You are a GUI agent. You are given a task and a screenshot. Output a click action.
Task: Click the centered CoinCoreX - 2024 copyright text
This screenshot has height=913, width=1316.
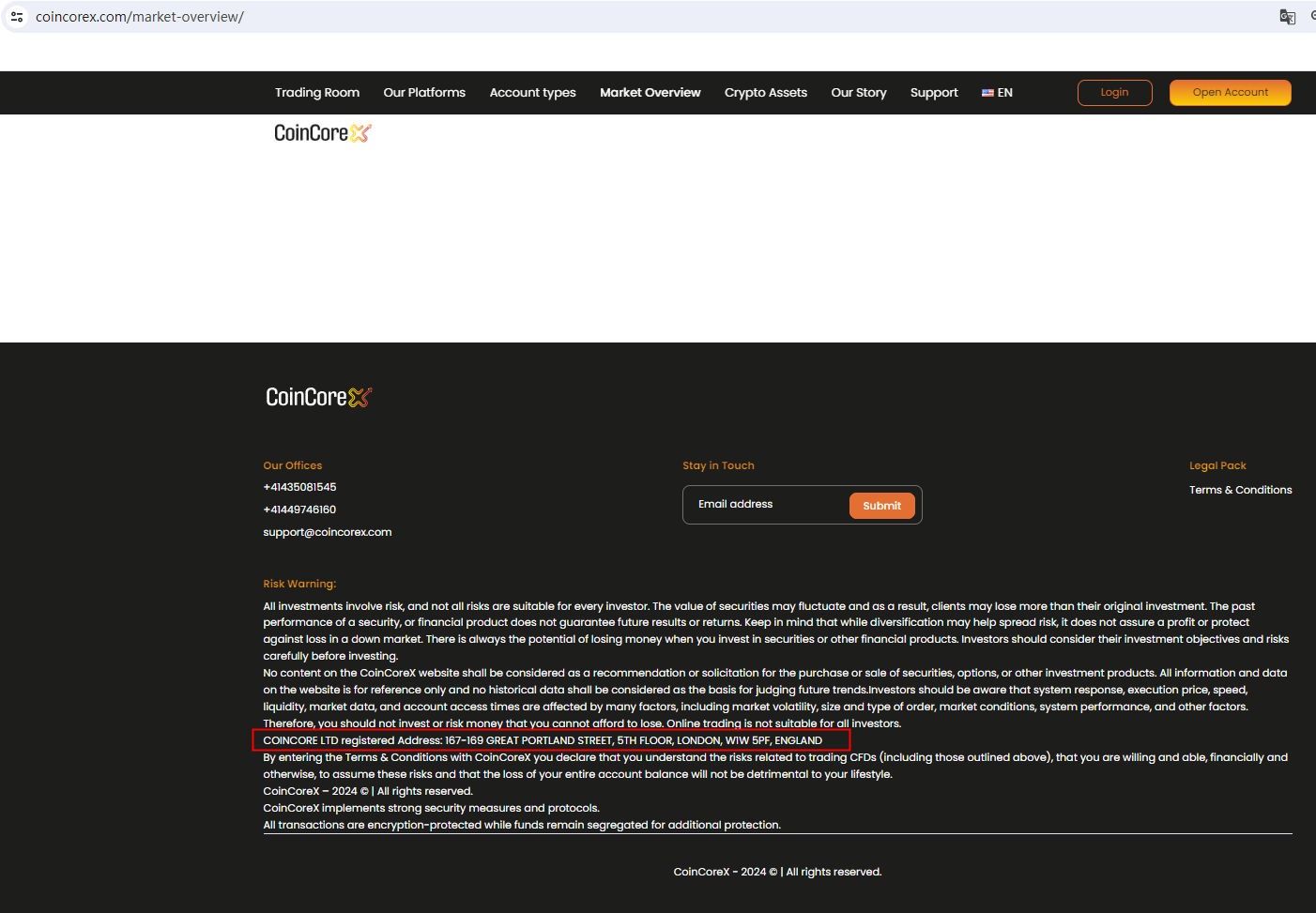pos(777,872)
